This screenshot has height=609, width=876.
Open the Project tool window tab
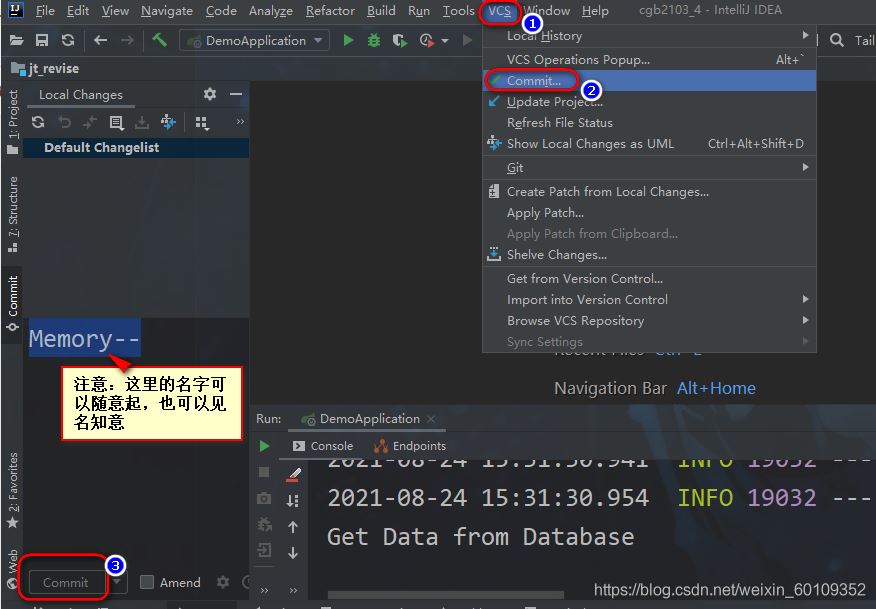pyautogui.click(x=13, y=121)
